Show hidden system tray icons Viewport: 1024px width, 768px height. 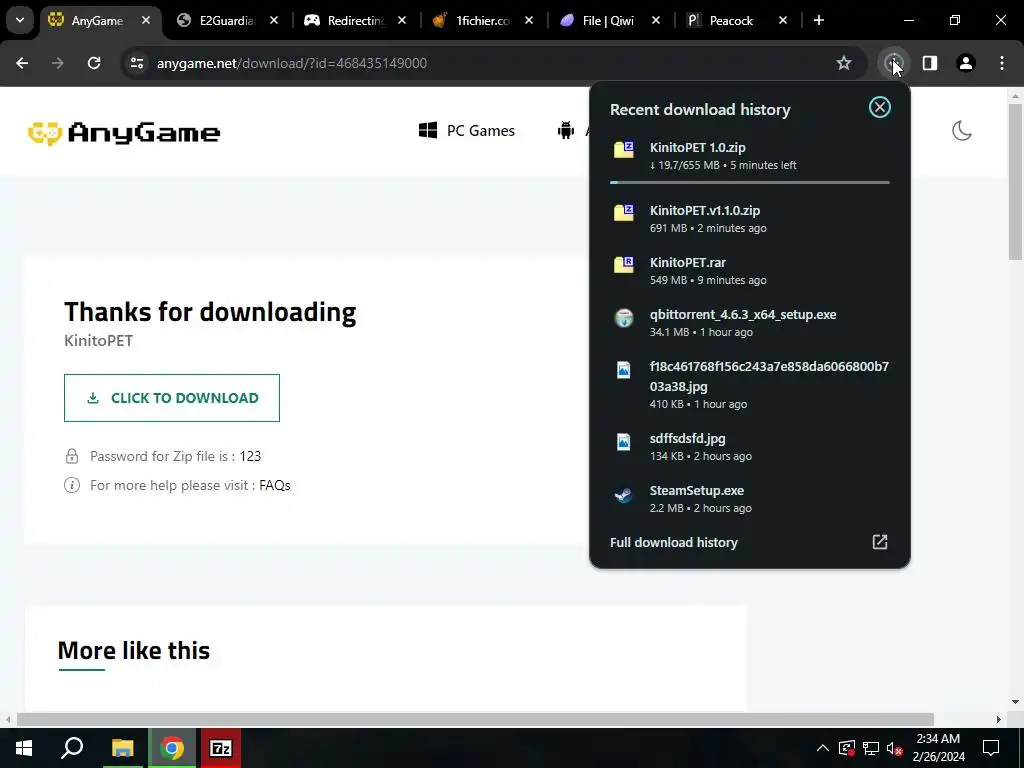(x=823, y=748)
